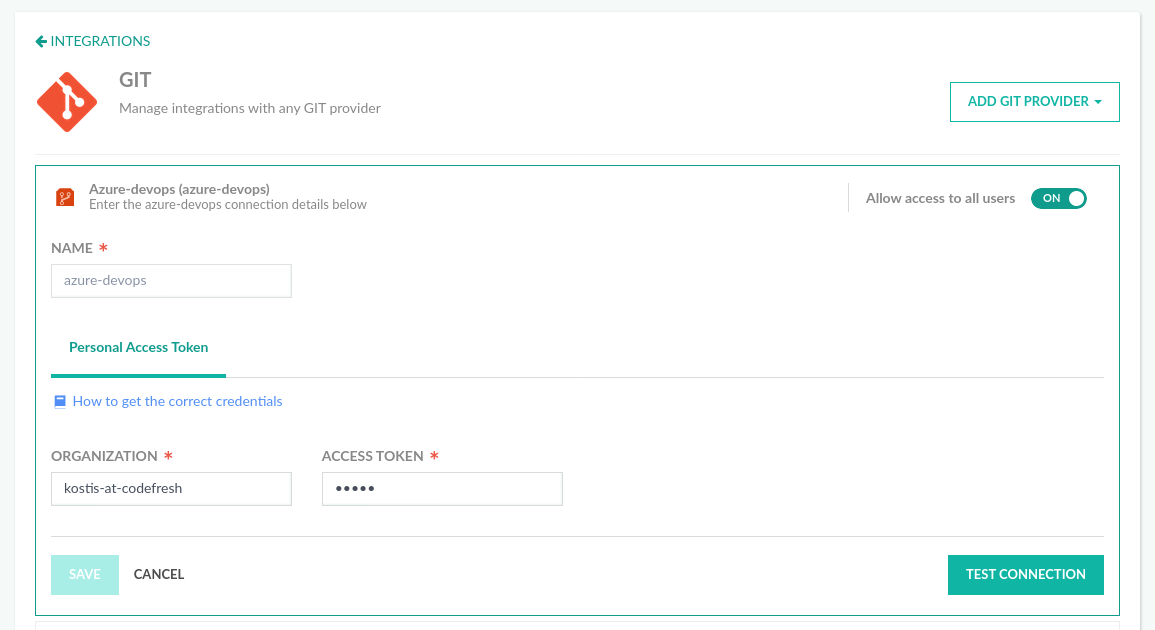Click the ACCESS TOKEN field label
Screen dimensions: 1155x630
pyautogui.click(x=373, y=456)
